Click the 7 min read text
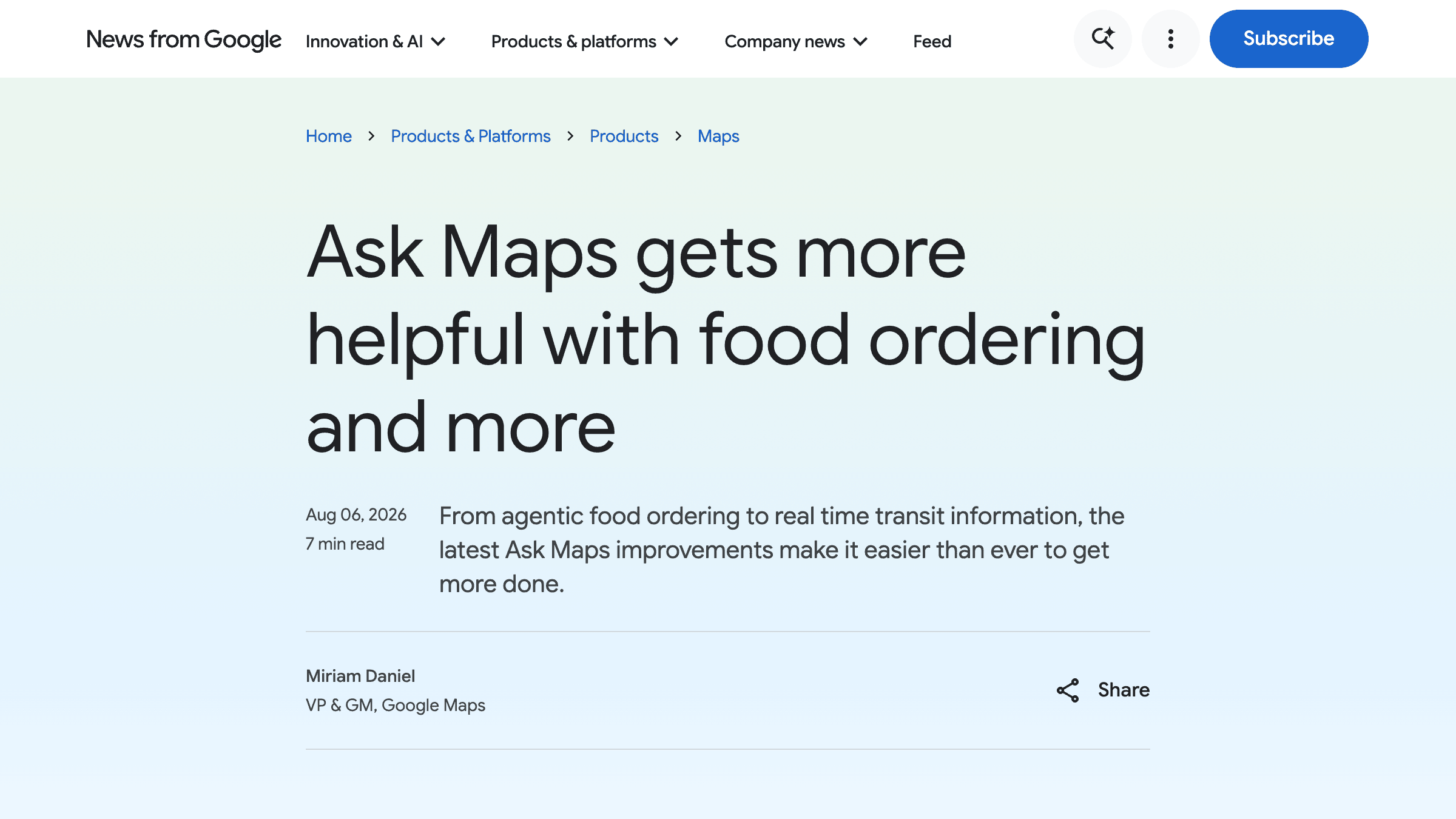 [x=345, y=544]
